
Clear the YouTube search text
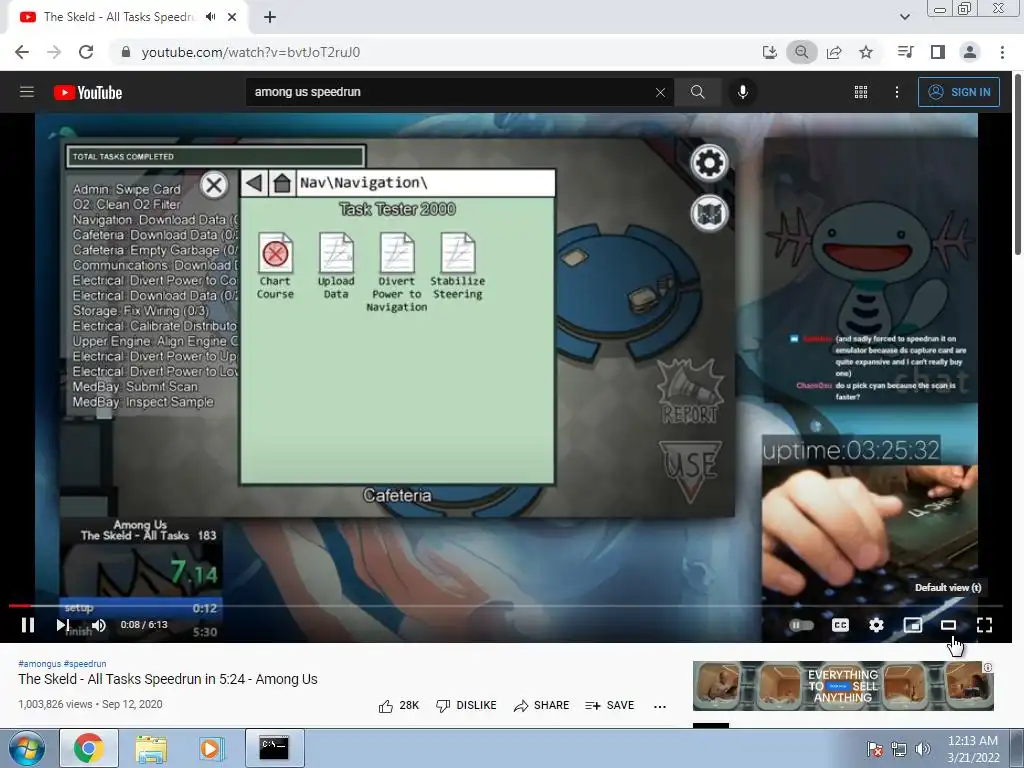(x=660, y=92)
